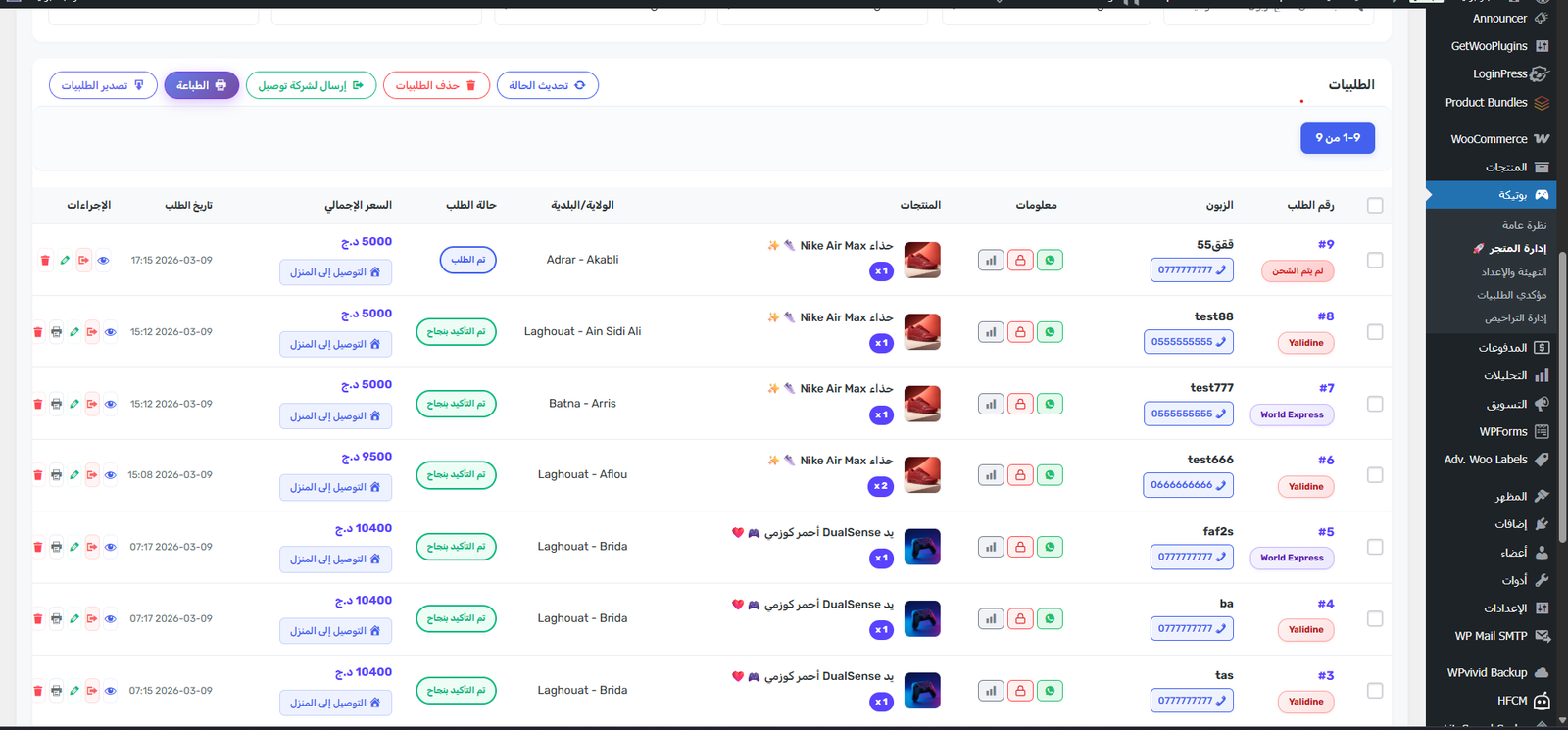The image size is (1568, 730).
Task: Click red lock icon for order #8
Action: pyautogui.click(x=1020, y=332)
